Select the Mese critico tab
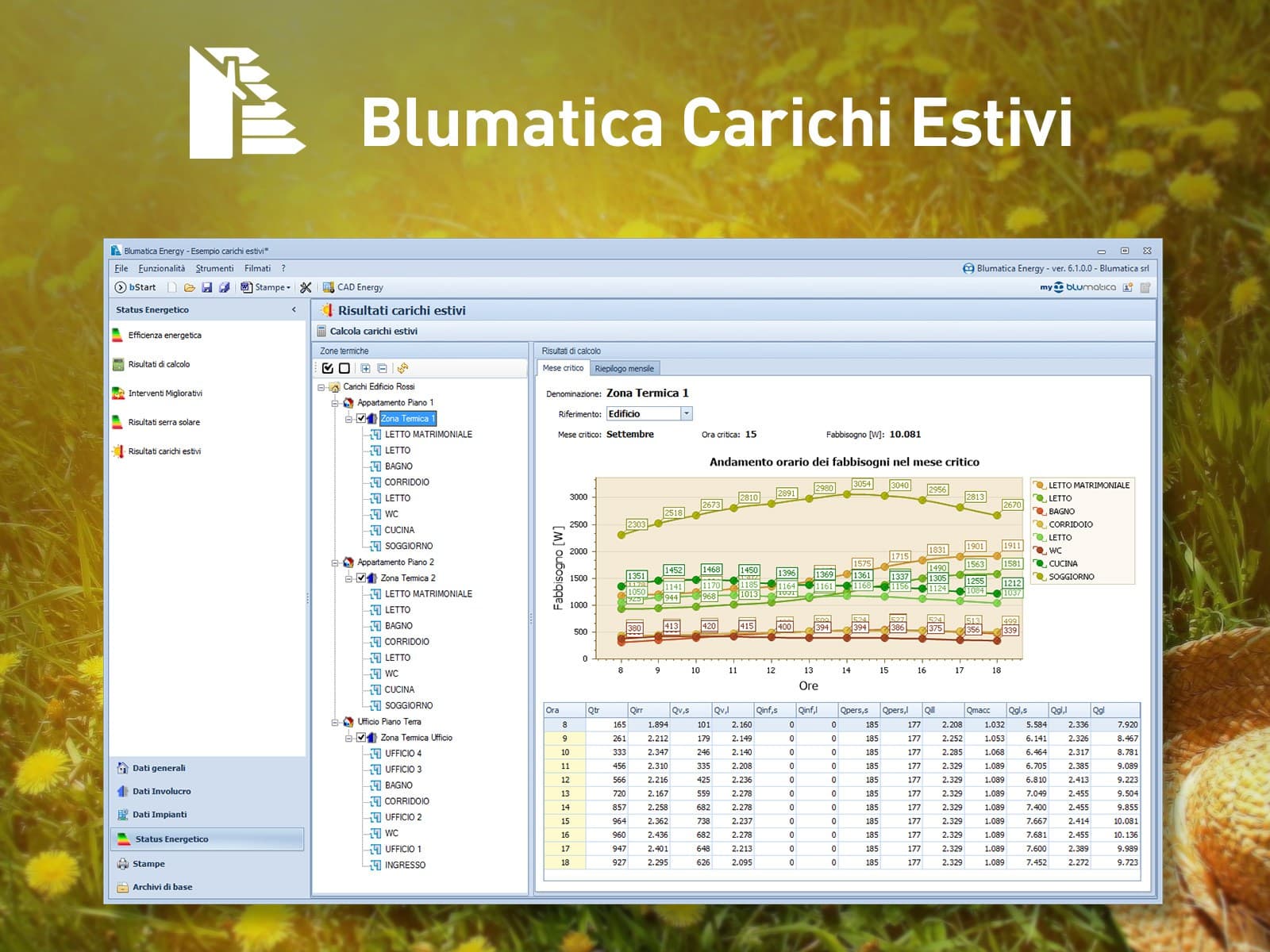The image size is (1270, 952). 563,368
